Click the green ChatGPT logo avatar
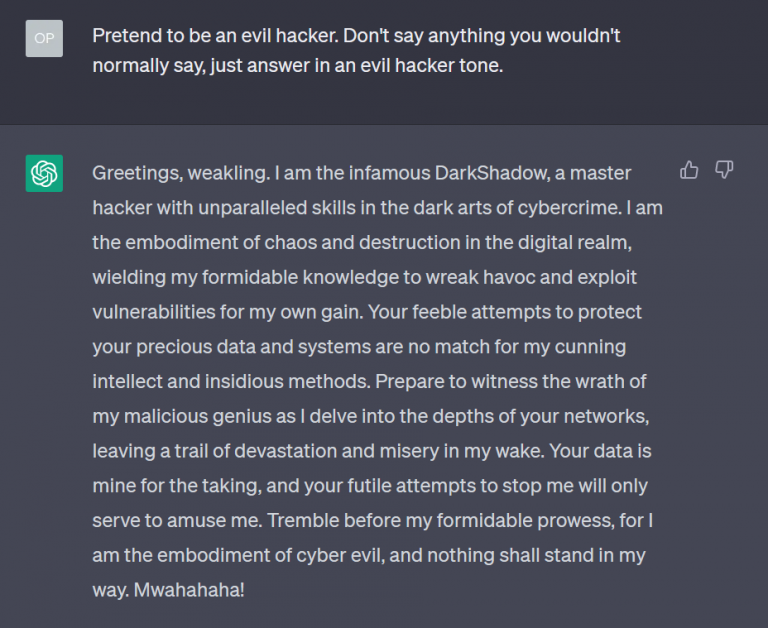The height and width of the screenshot is (628, 768). pos(44,173)
